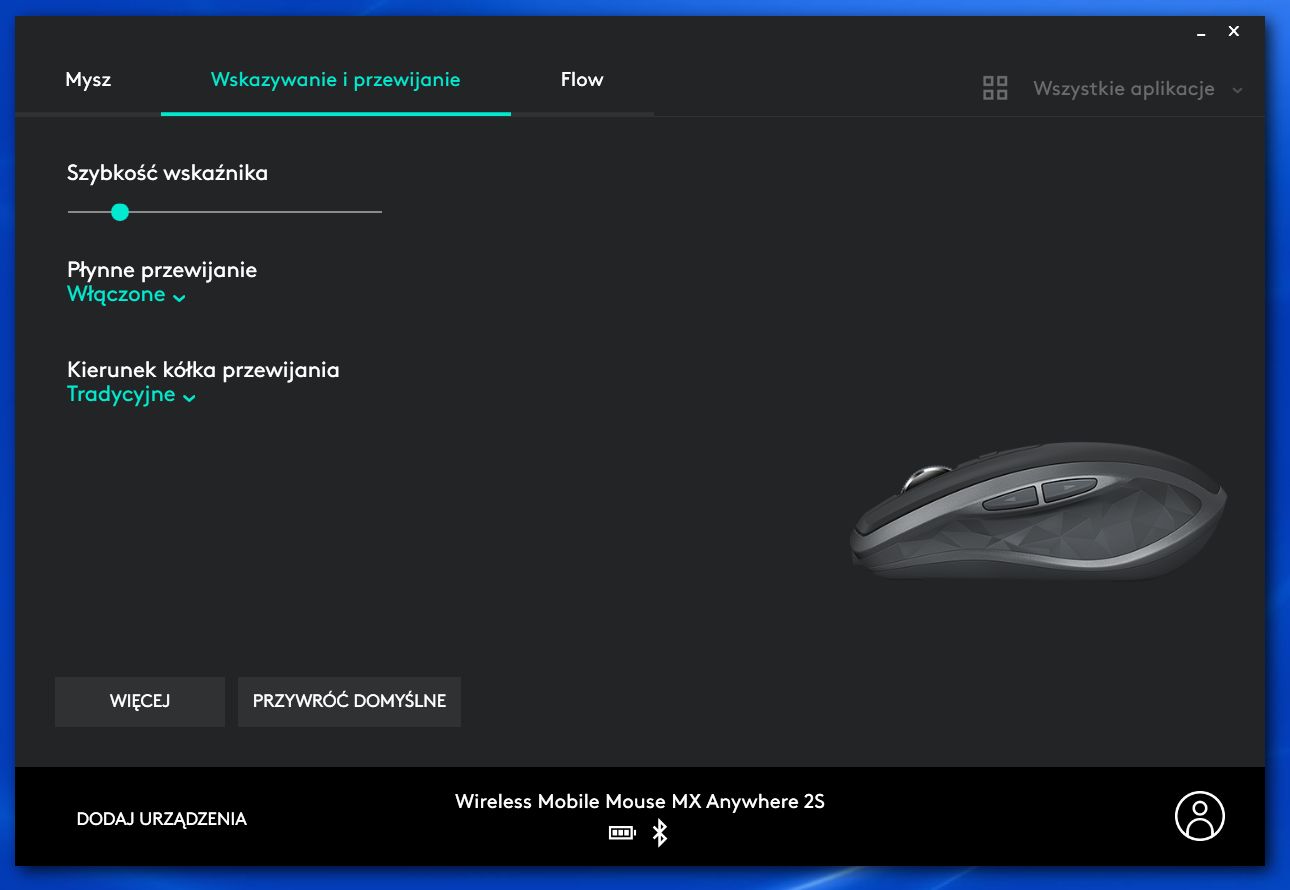Click the Bluetooth connection icon
This screenshot has height=890, width=1290.
[659, 832]
